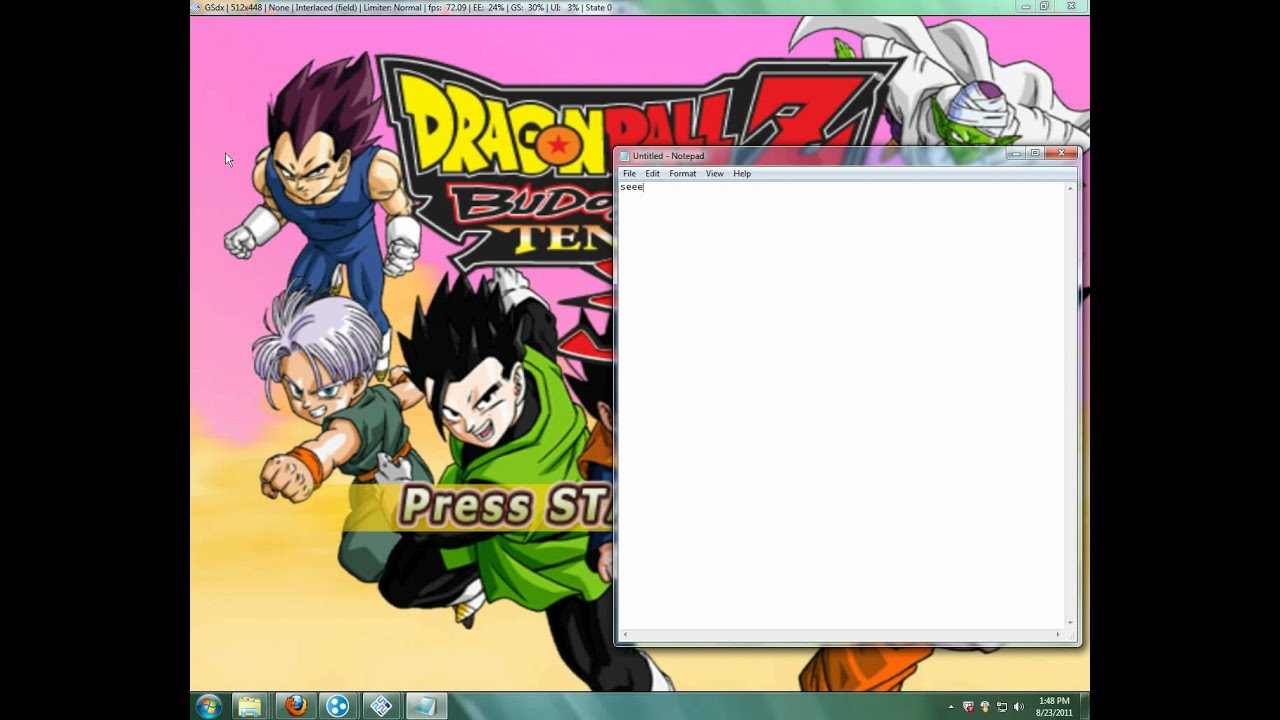Click the Notepad title bar icon
1280x720 pixels.
click(625, 156)
